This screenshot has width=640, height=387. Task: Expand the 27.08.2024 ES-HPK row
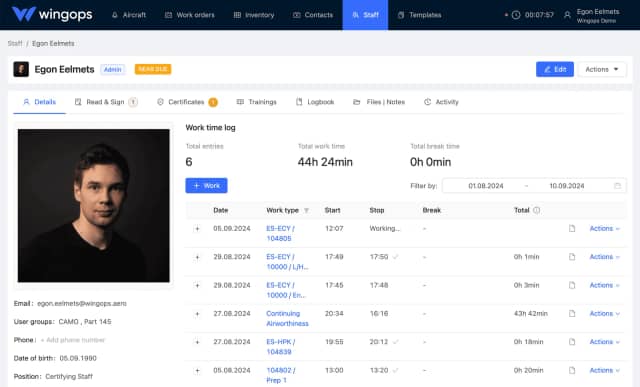[197, 342]
